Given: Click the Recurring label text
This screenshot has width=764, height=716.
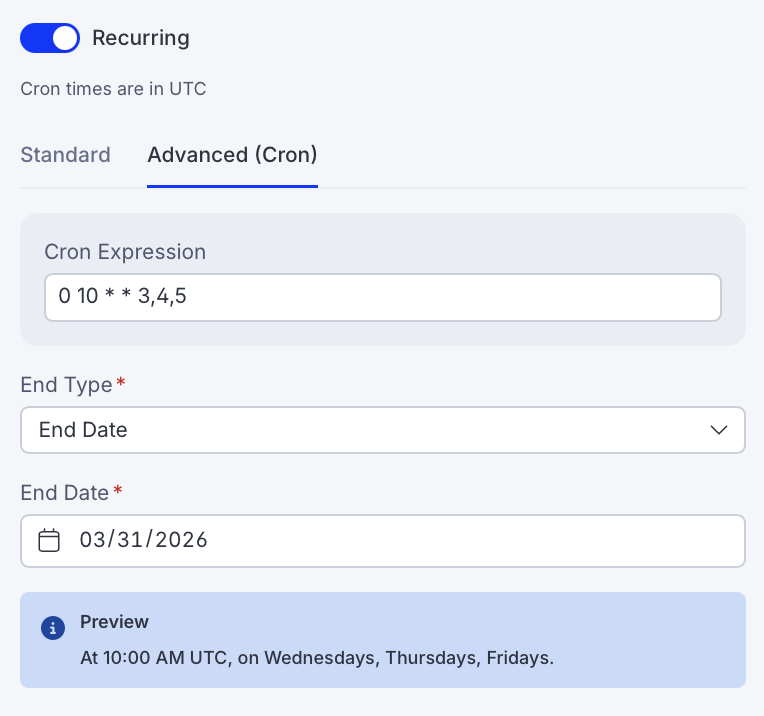Looking at the screenshot, I should [x=141, y=39].
